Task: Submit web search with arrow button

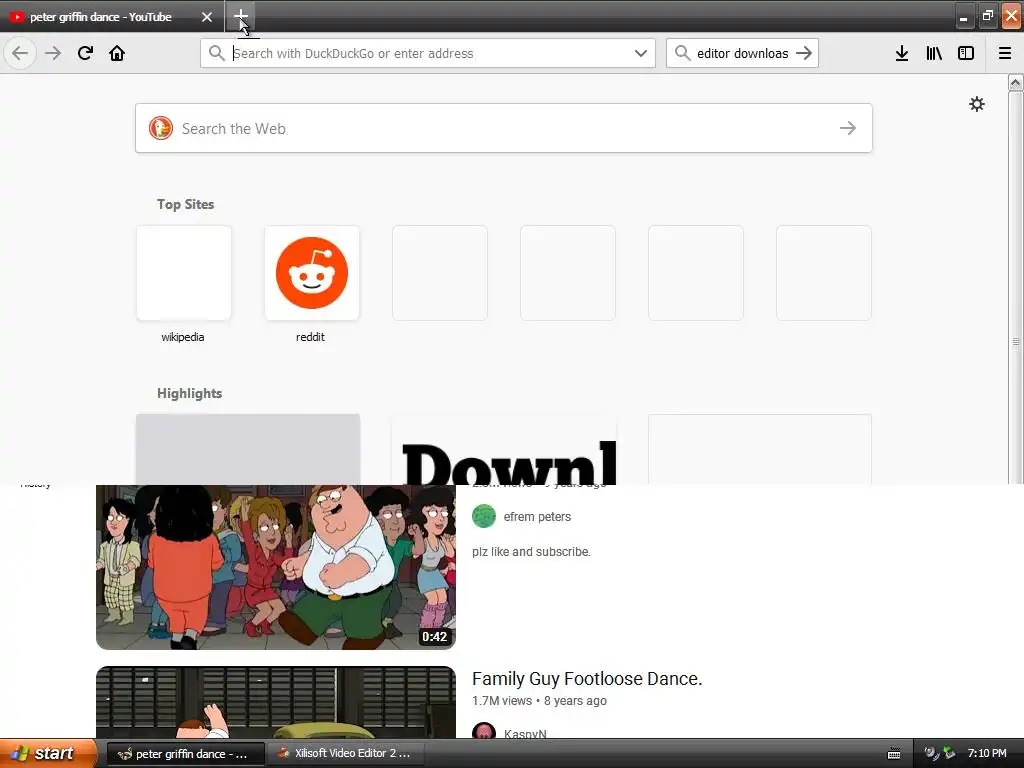Action: pyautogui.click(x=848, y=128)
